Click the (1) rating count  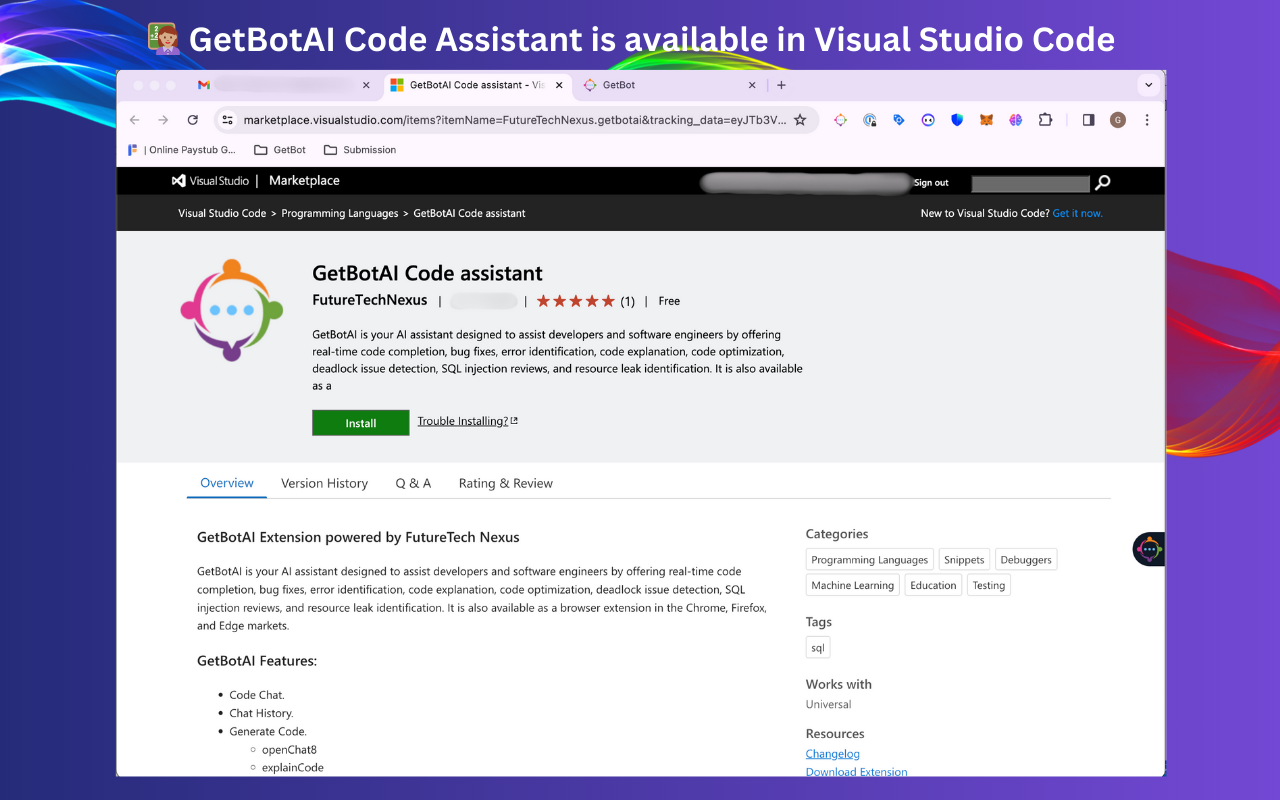628,301
